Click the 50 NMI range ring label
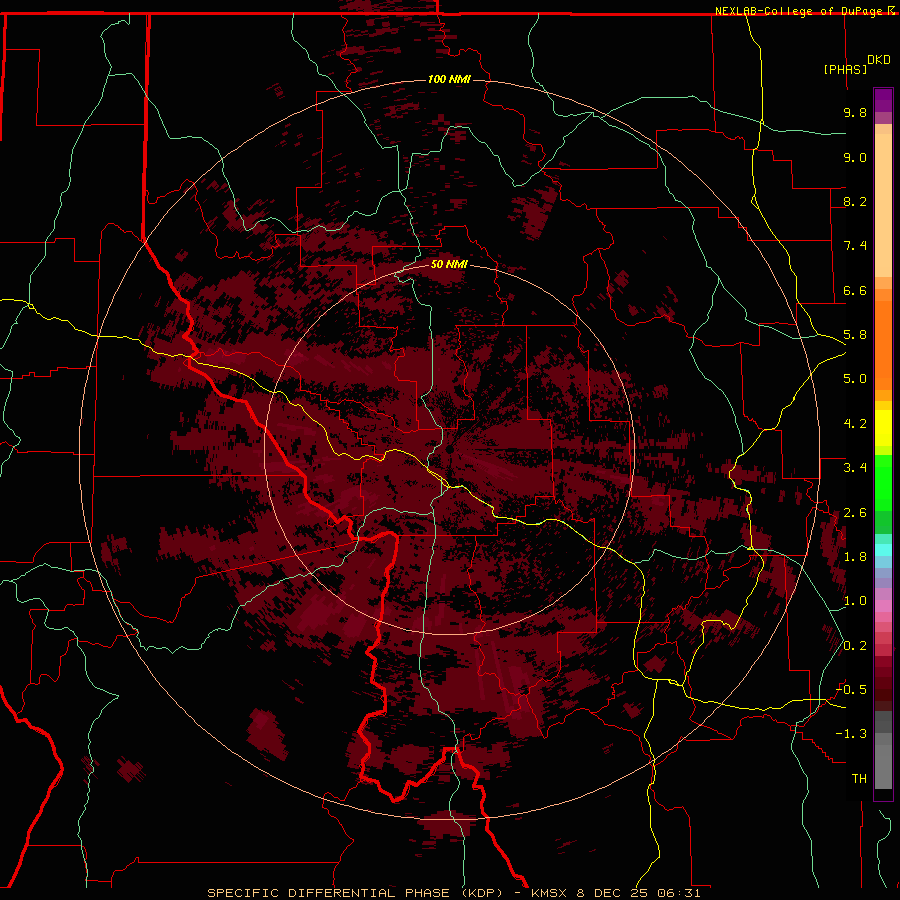Viewport: 900px width, 900px height. pos(449,264)
